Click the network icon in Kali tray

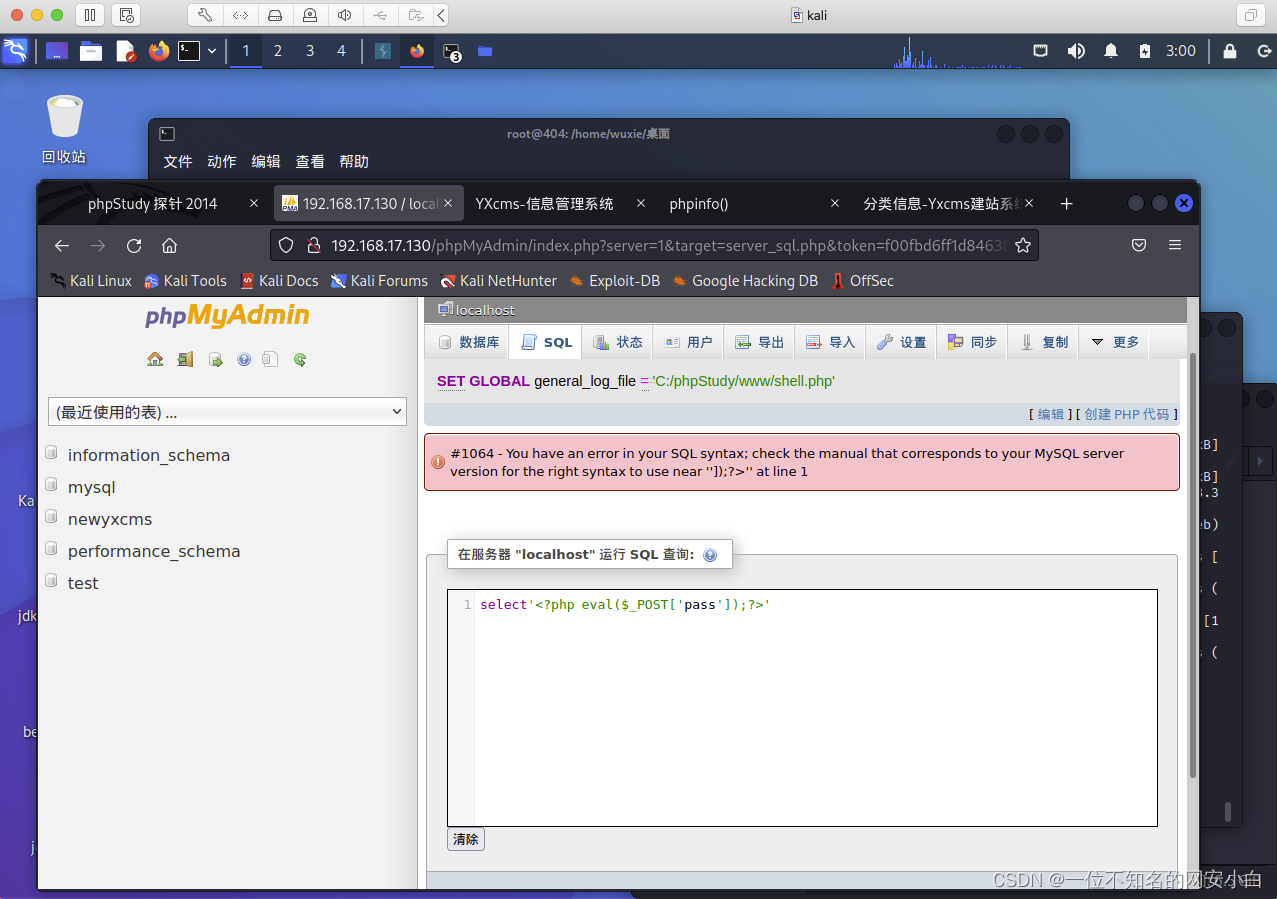1041,50
